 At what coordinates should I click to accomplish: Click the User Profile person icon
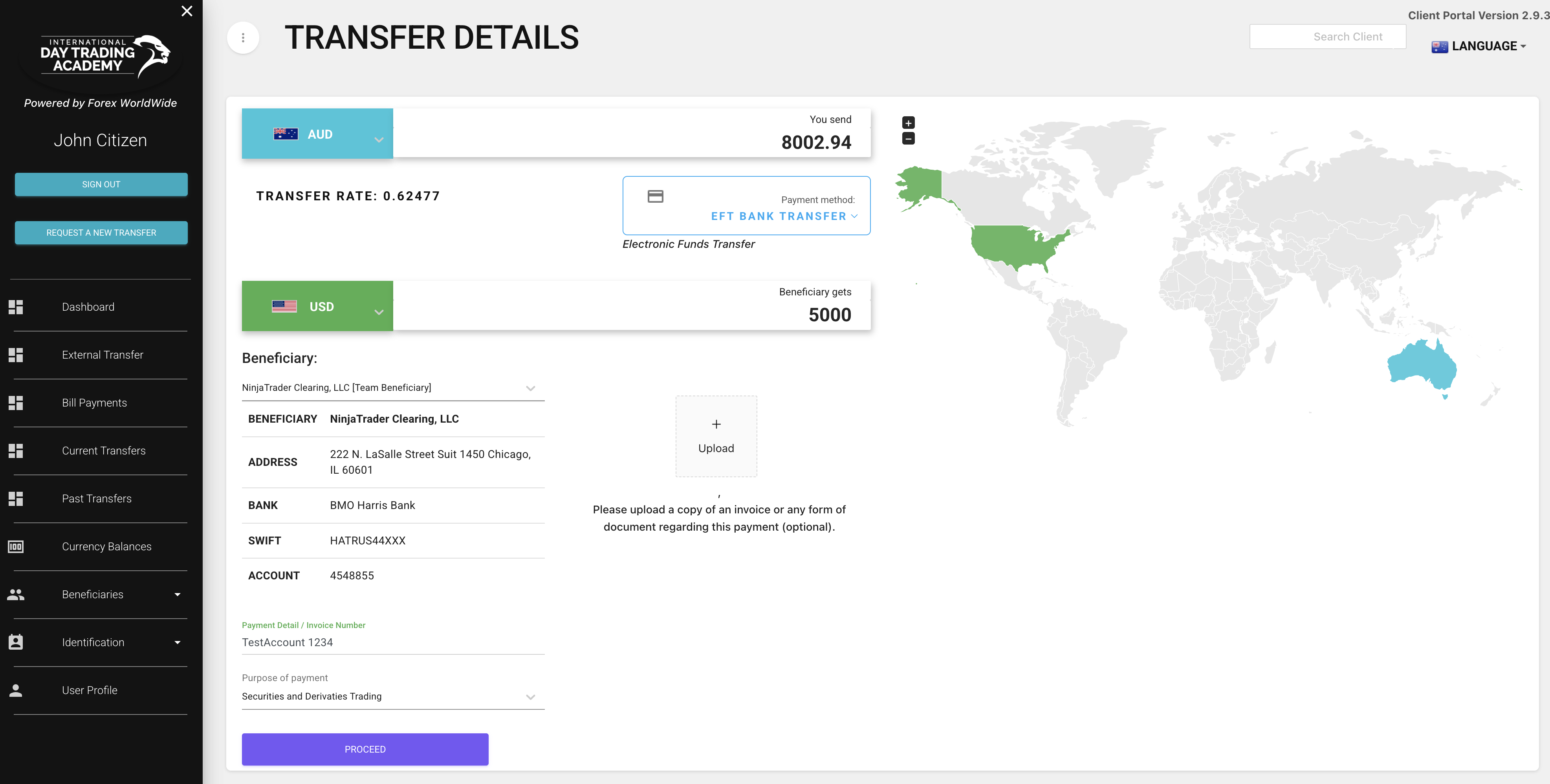click(x=16, y=690)
